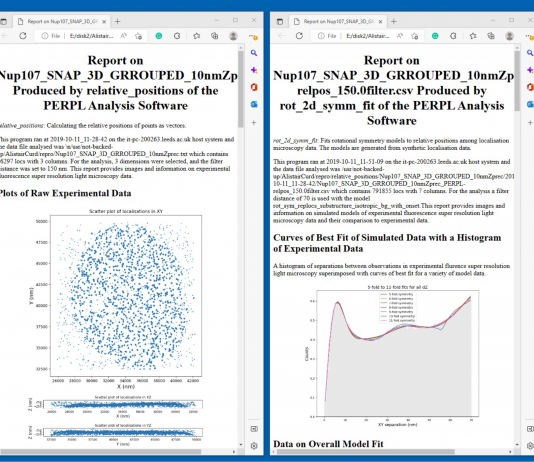The image size is (534, 462).
Task: Click 'Plots of Raw Experimental Data' heading
Action: [65, 193]
